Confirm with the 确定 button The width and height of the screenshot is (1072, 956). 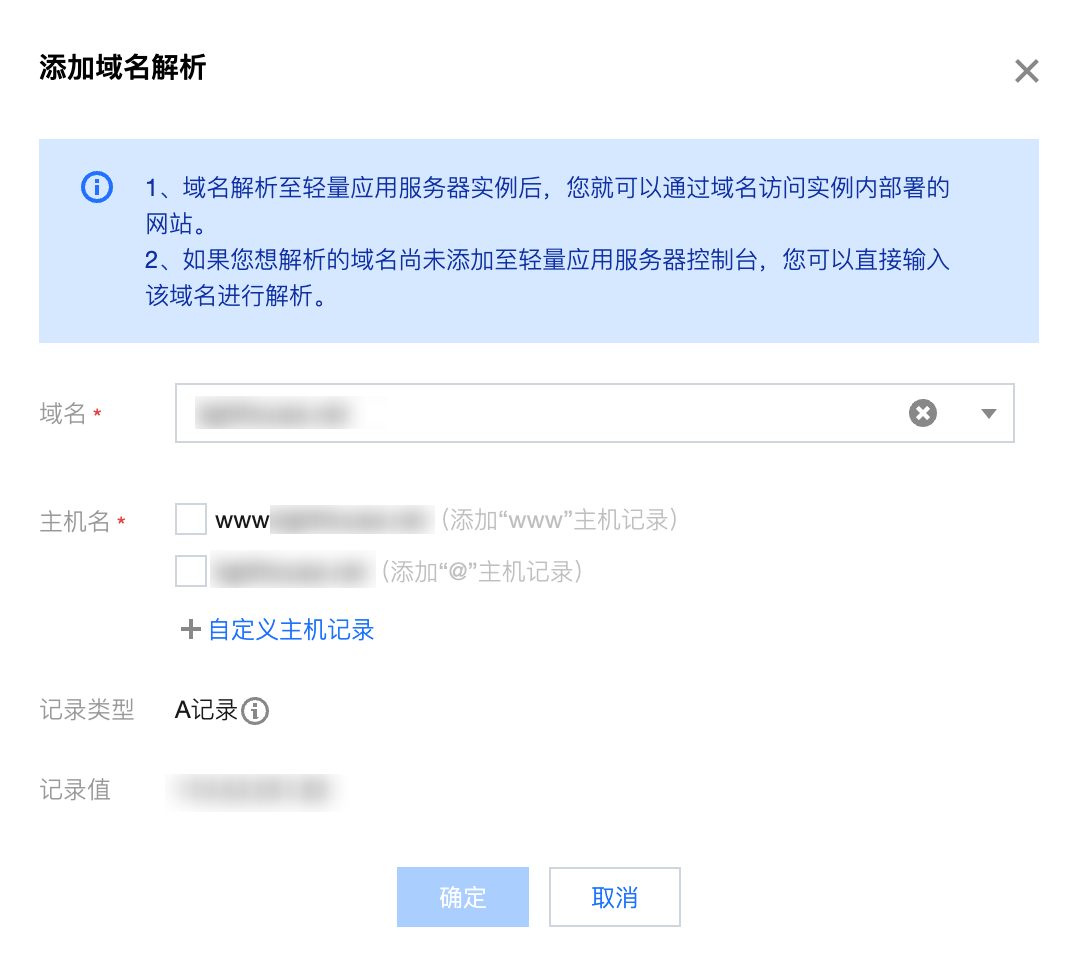[x=463, y=897]
